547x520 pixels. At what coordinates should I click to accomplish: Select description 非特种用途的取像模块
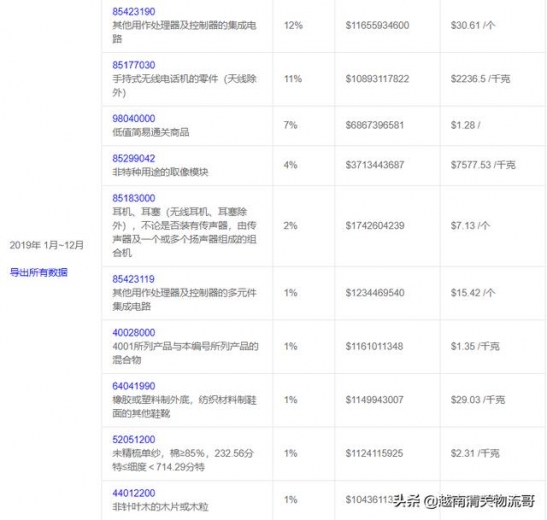coord(160,172)
